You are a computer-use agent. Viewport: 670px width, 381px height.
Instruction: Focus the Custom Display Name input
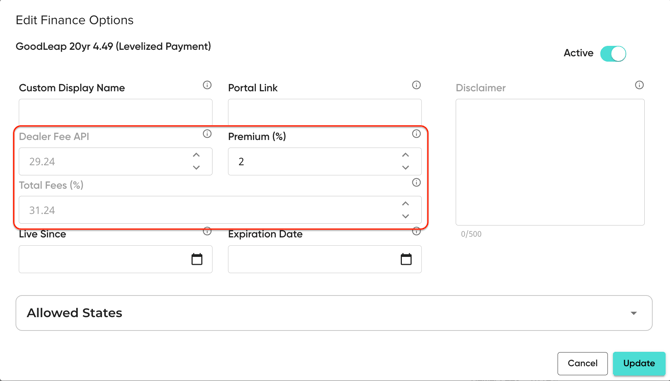click(115, 112)
